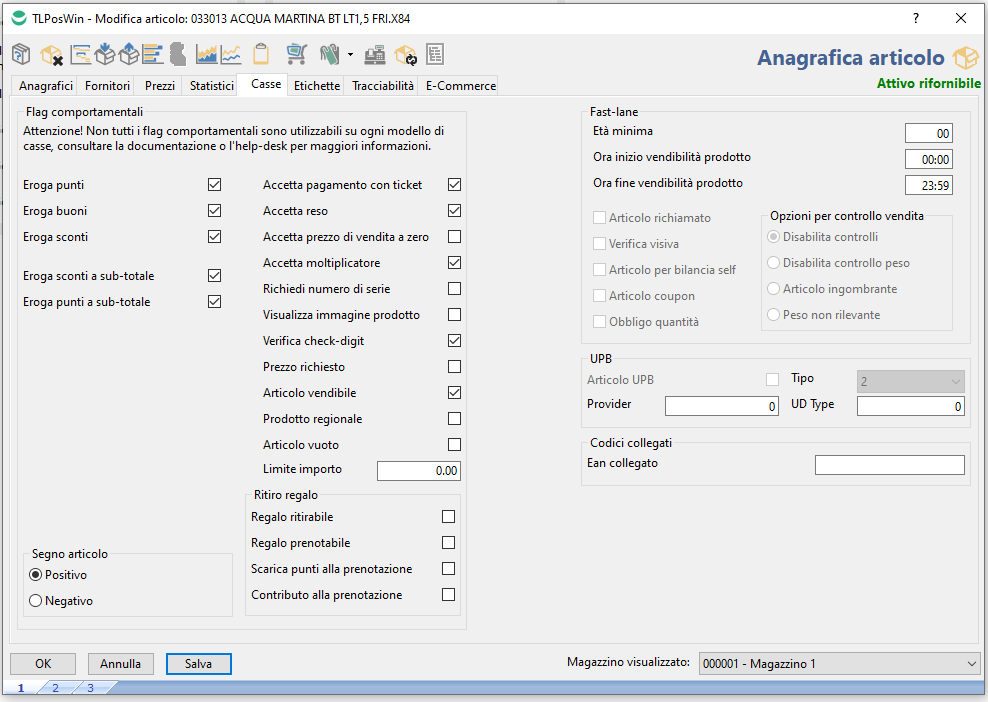The height and width of the screenshot is (702, 988).
Task: Open the Tipo dropdown in the UPB section
Action: pos(911,381)
